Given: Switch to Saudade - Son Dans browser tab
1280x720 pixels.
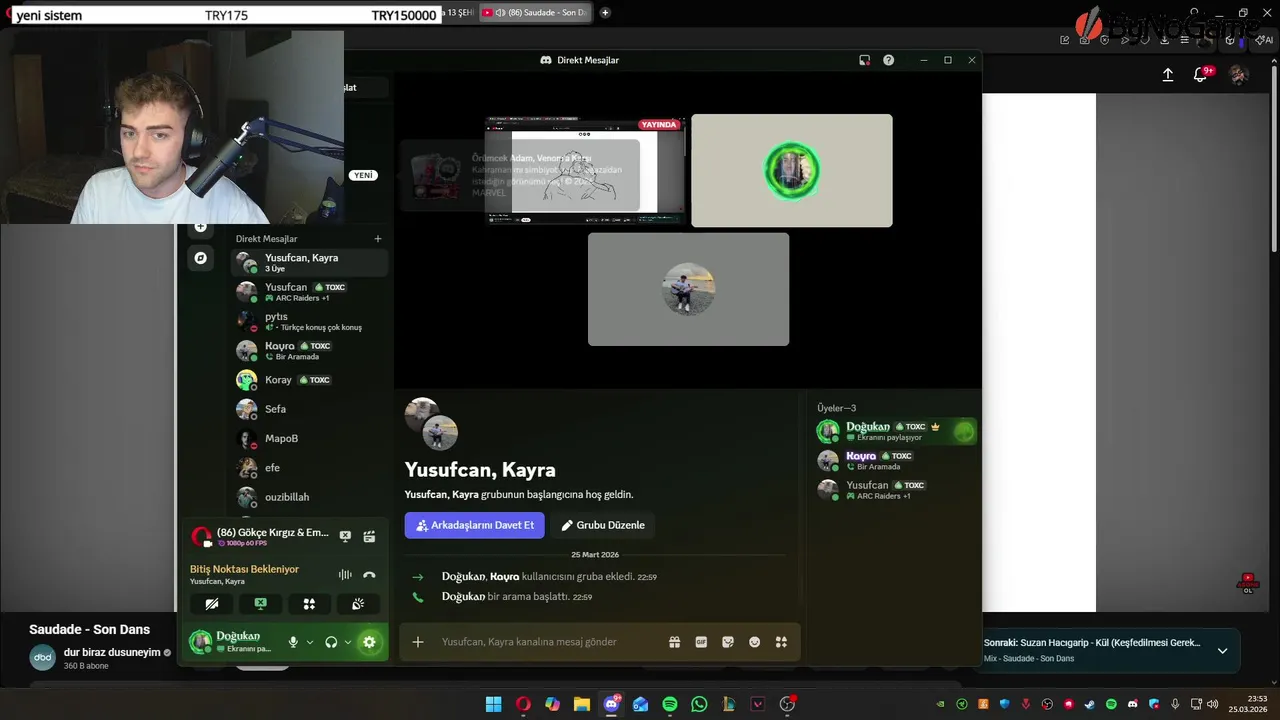Looking at the screenshot, I should pos(536,13).
